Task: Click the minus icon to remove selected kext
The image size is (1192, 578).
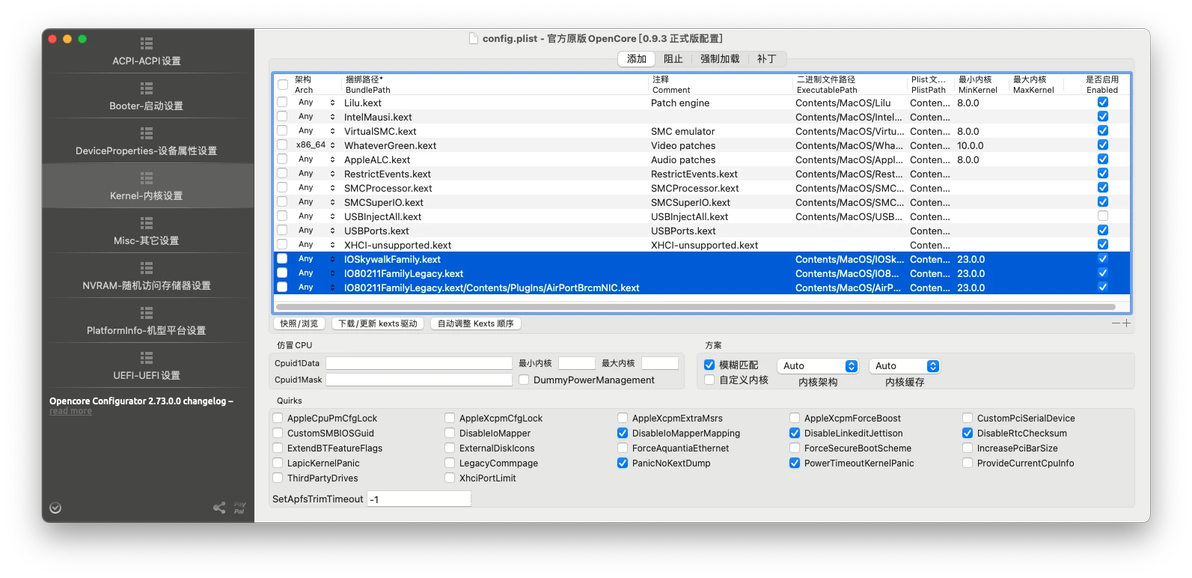Action: point(1116,323)
